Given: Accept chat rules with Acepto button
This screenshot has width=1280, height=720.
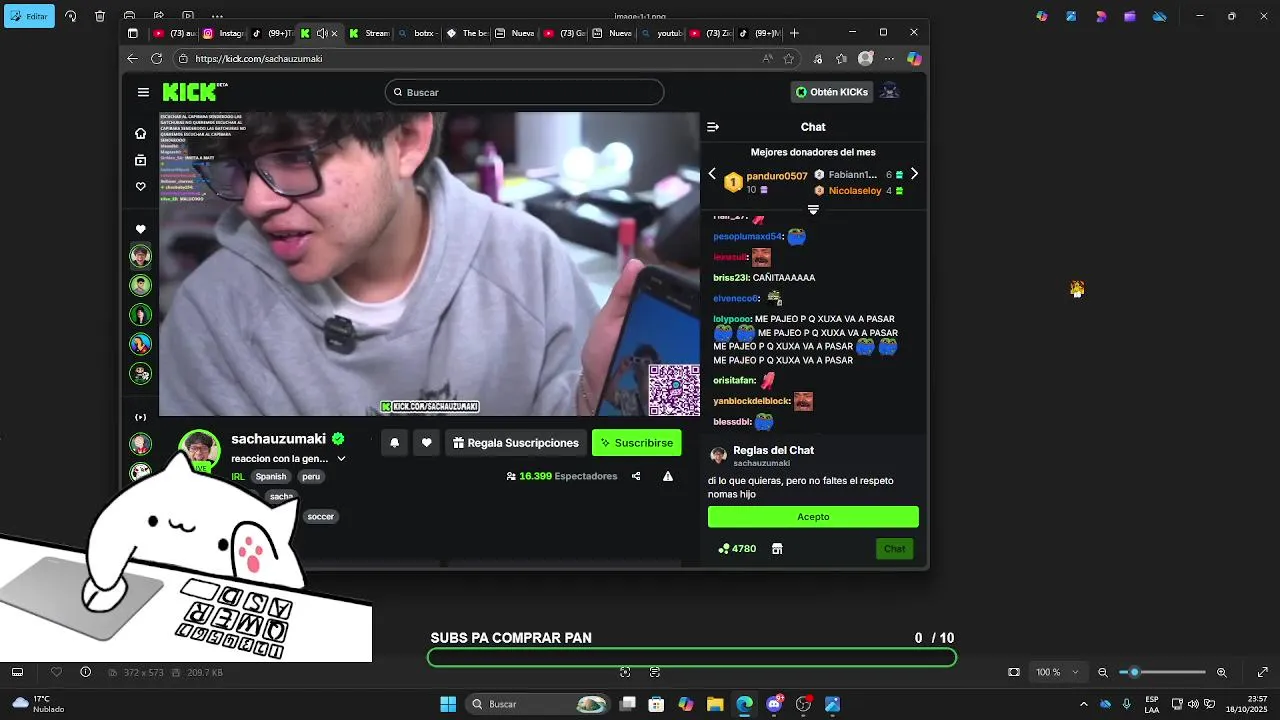Looking at the screenshot, I should pos(813,517).
